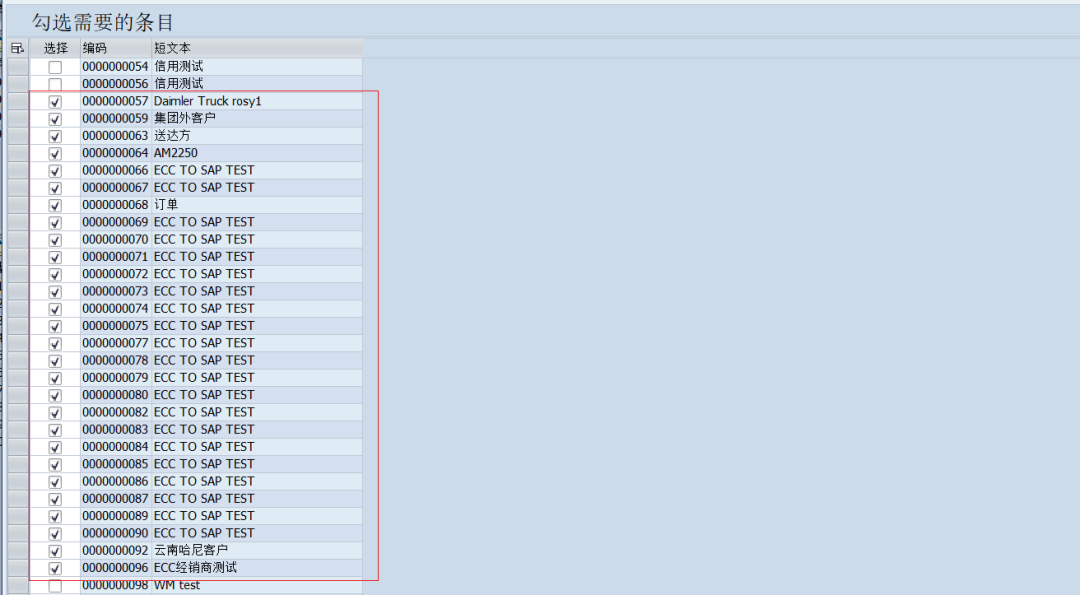Viewport: 1080px width, 595px height.
Task: Click code cell 0000000068
Action: (x=115, y=205)
